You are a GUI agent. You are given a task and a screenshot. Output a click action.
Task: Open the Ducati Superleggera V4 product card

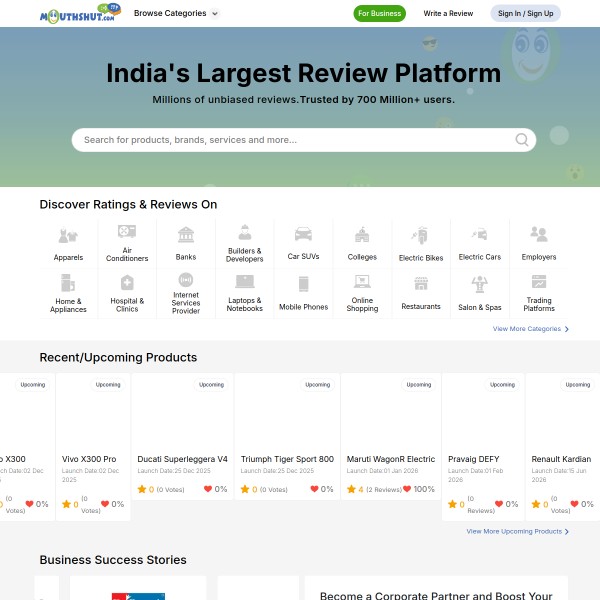182,459
